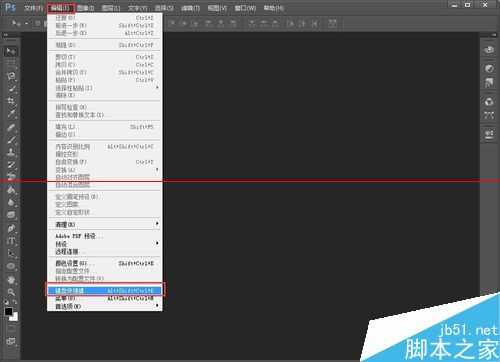Image resolution: width=500 pixels, height=362 pixels.
Task: Select the Paint Bucket tool
Action: tap(11, 190)
